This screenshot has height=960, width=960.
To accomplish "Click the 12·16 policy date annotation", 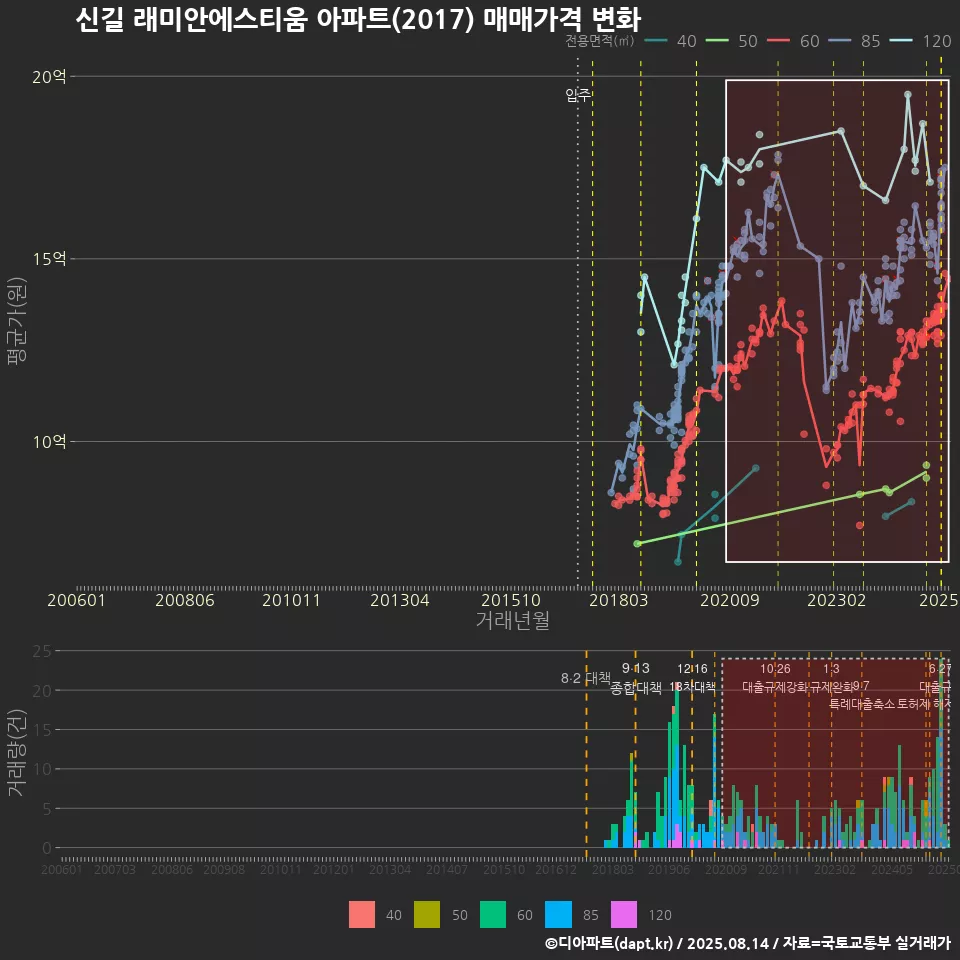I will (x=692, y=669).
